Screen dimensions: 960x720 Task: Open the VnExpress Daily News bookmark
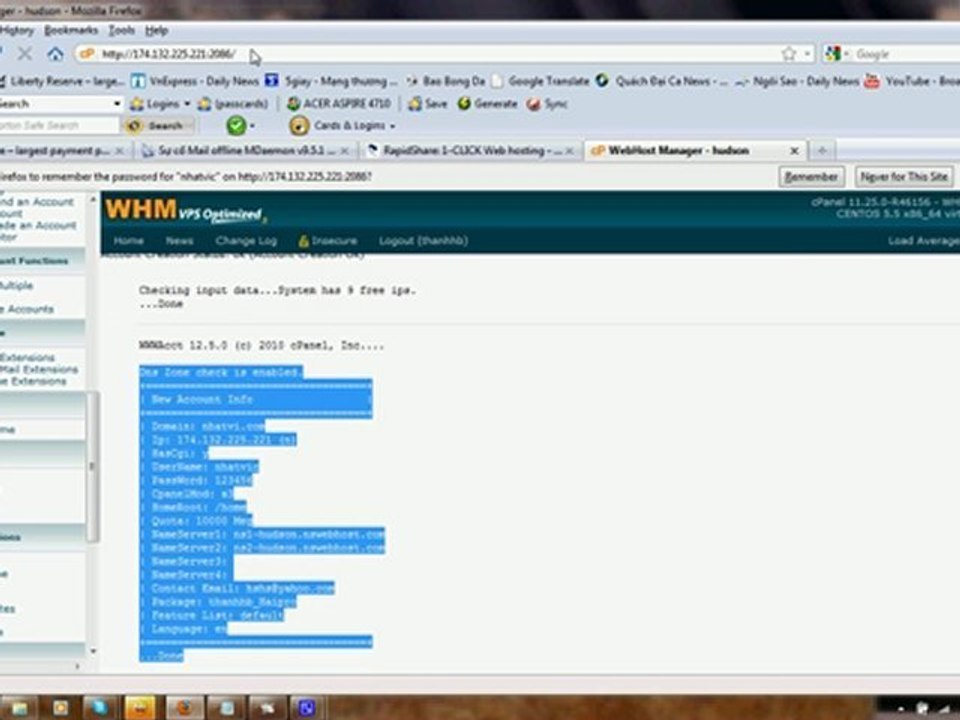pos(195,81)
